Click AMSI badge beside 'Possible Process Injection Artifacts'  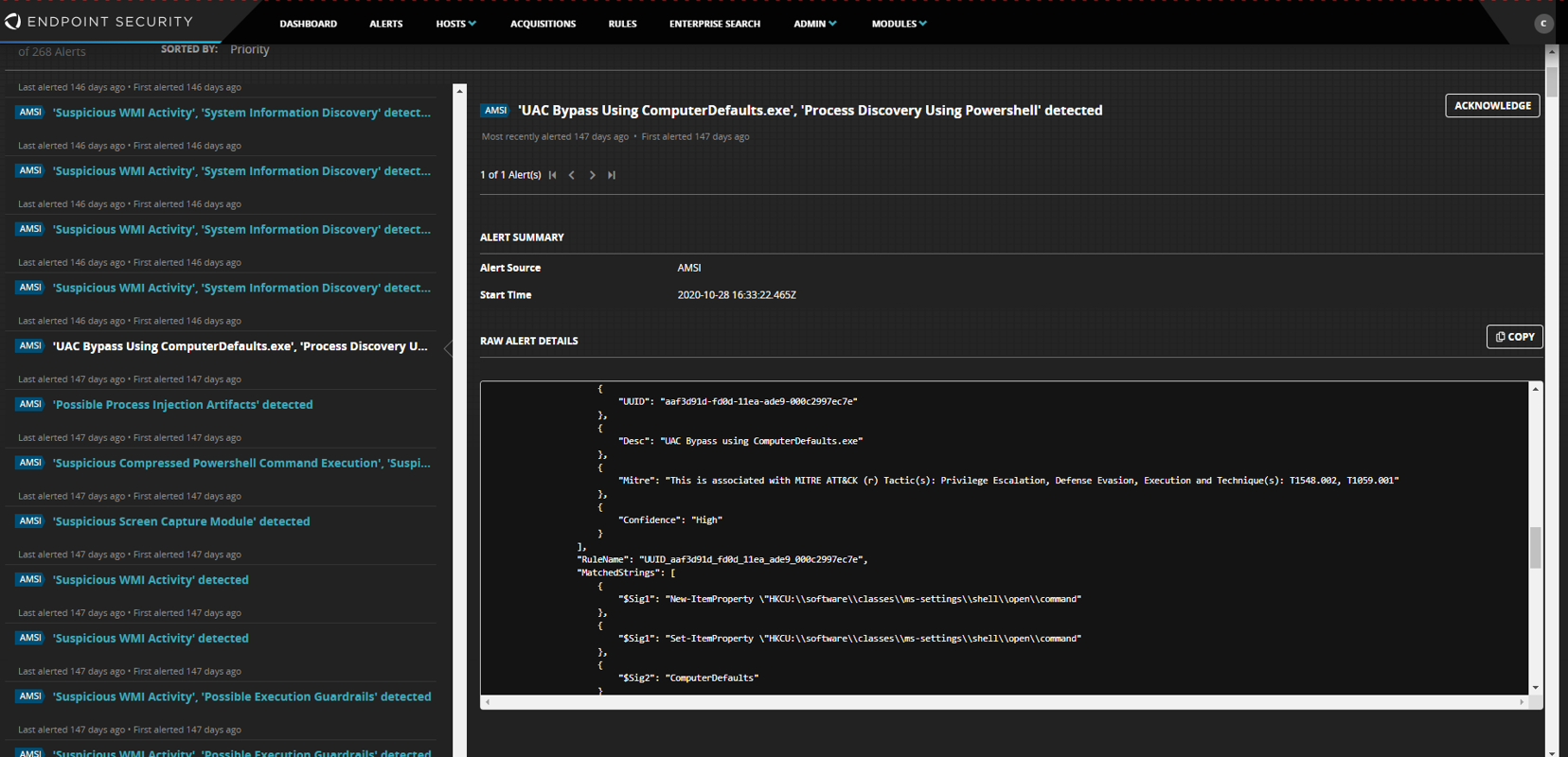pyautogui.click(x=30, y=404)
